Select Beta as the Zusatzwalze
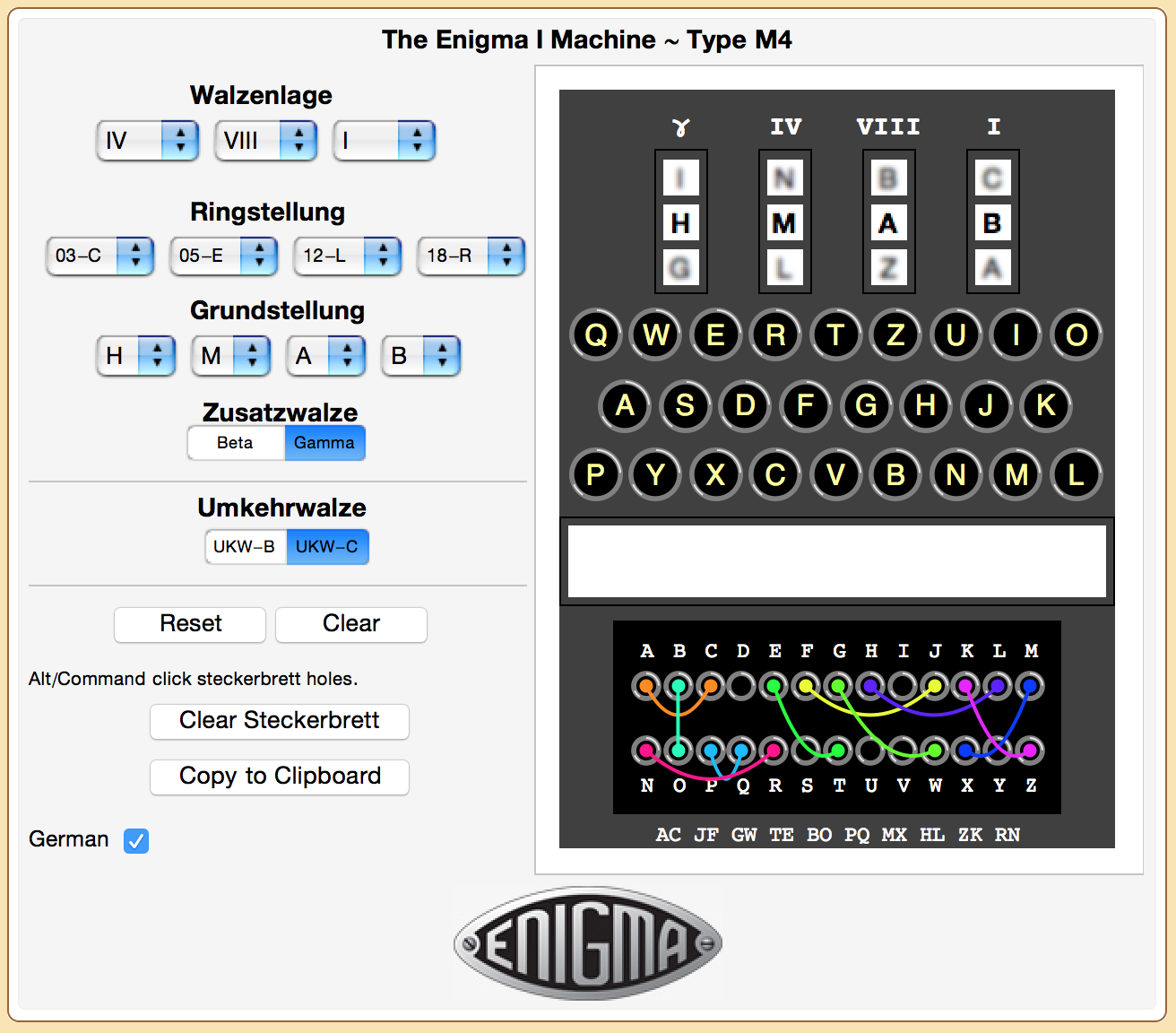 pyautogui.click(x=236, y=443)
